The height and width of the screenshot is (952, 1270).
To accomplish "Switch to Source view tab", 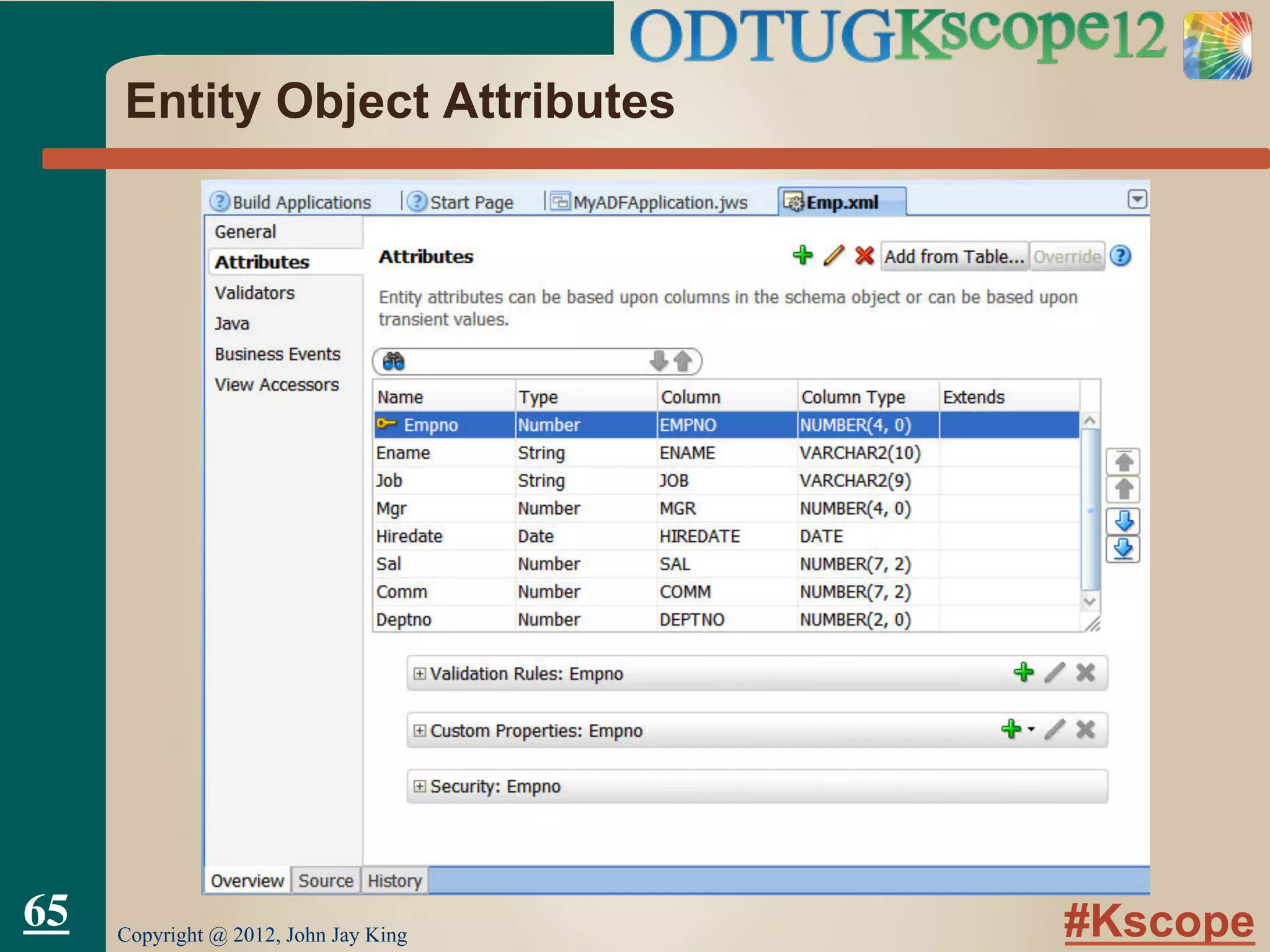I will click(326, 881).
